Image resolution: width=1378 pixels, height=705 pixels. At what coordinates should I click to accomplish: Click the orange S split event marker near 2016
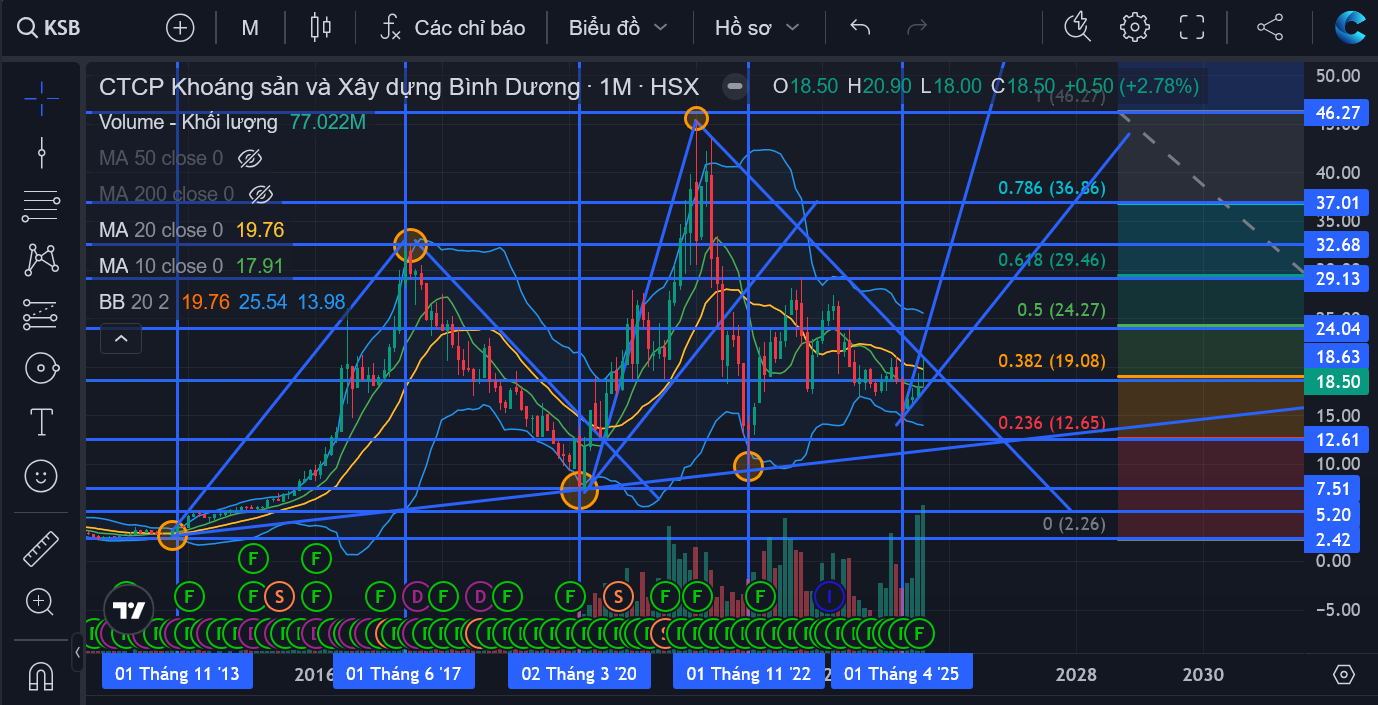[279, 597]
